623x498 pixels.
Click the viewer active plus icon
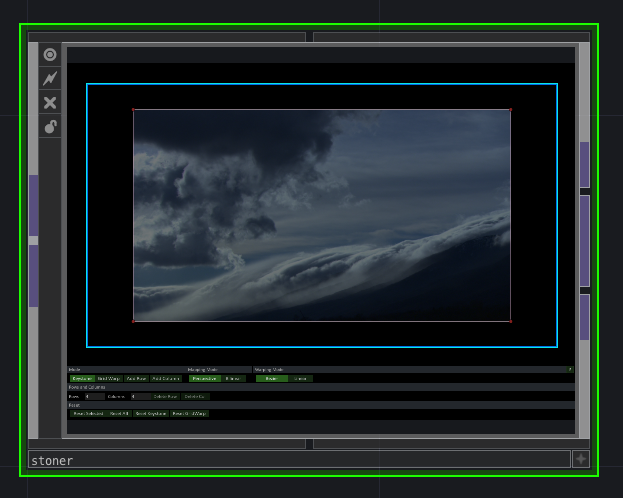pyautogui.click(x=581, y=459)
